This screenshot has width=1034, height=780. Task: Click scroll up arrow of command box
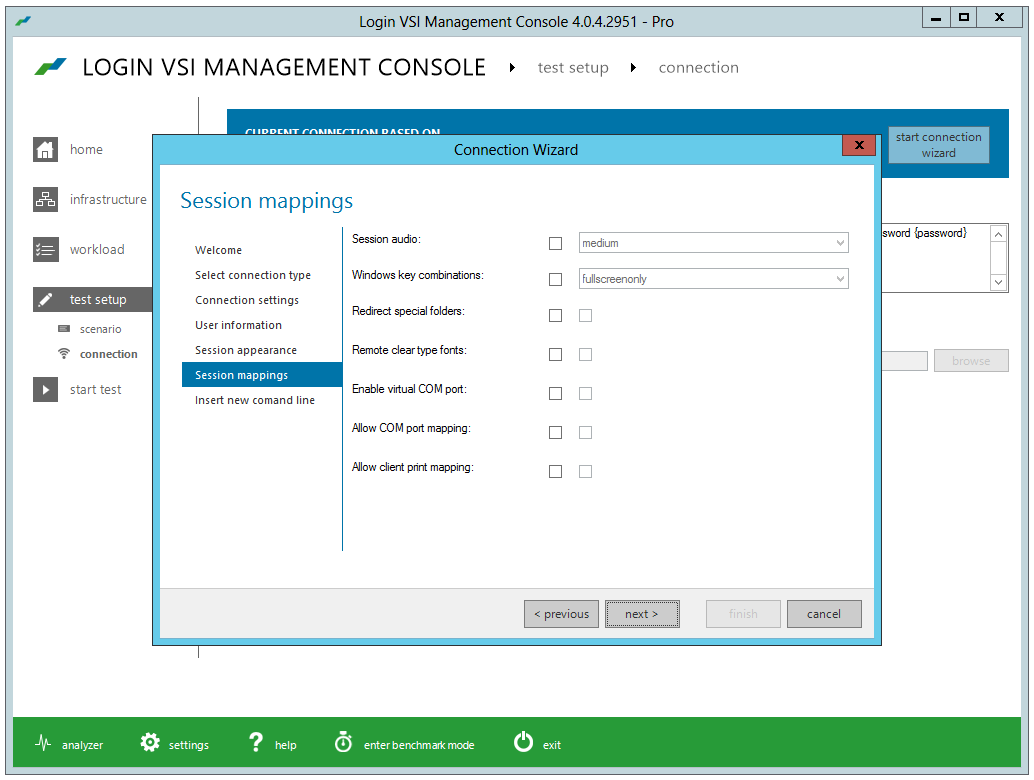point(998,235)
